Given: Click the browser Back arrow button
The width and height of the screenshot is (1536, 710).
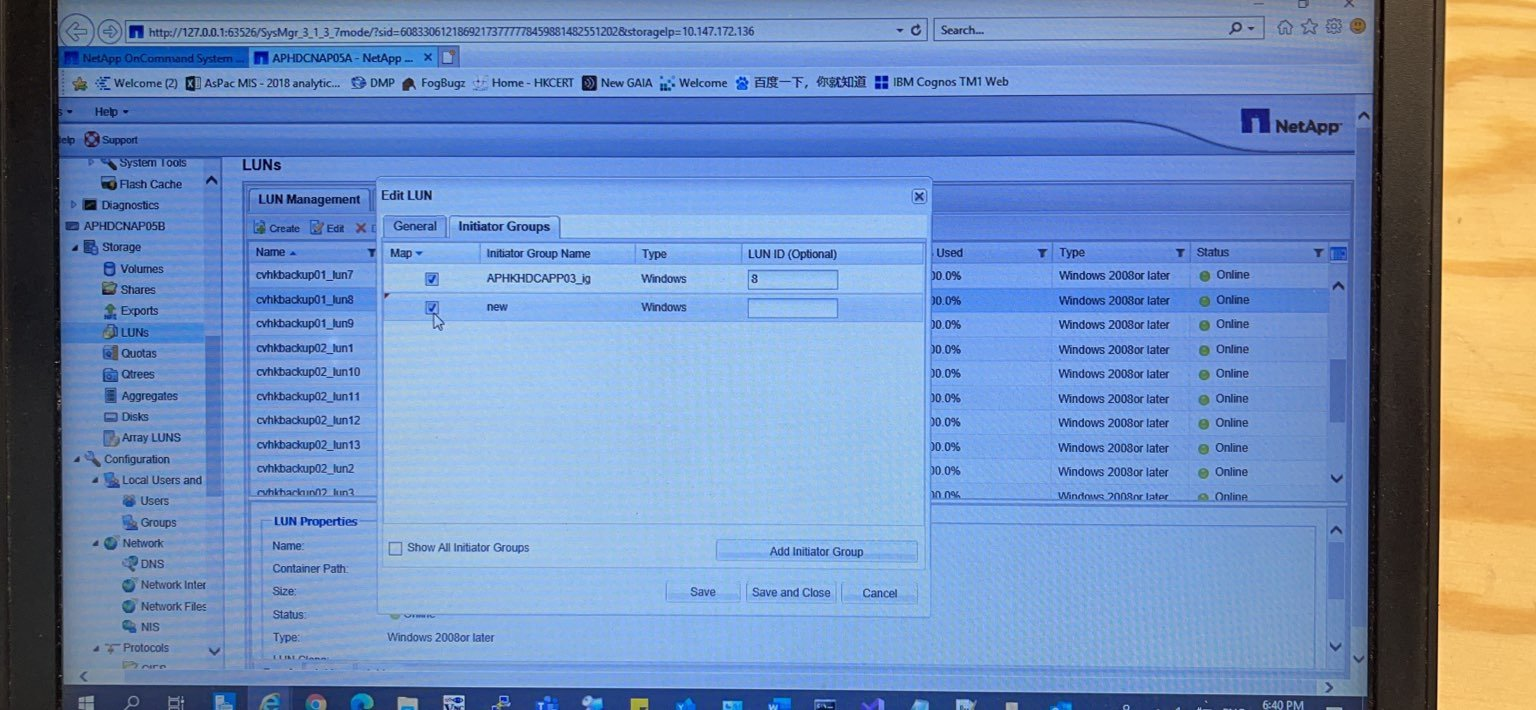Looking at the screenshot, I should pyautogui.click(x=77, y=31).
